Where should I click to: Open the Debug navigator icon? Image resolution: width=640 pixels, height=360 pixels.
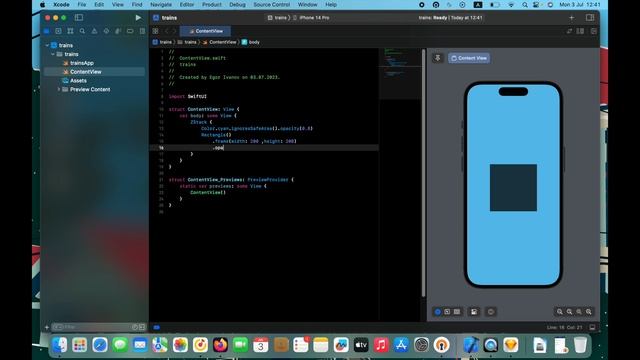[118, 31]
